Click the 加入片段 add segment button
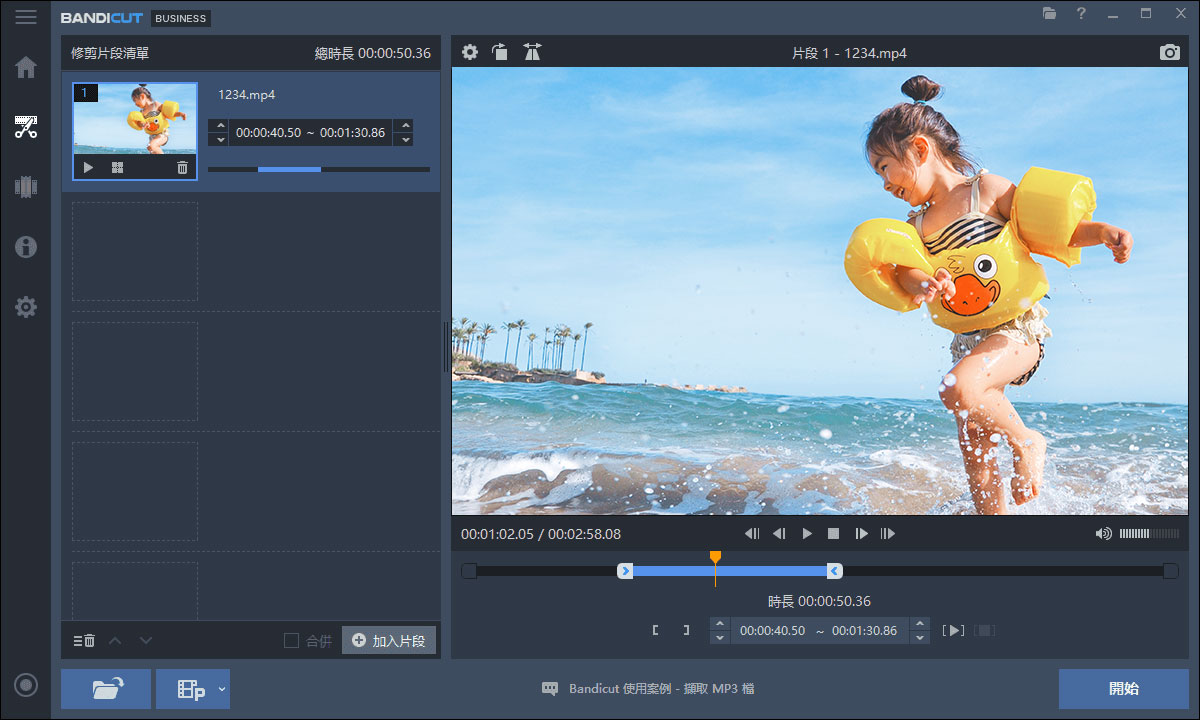The image size is (1200, 720). [389, 640]
